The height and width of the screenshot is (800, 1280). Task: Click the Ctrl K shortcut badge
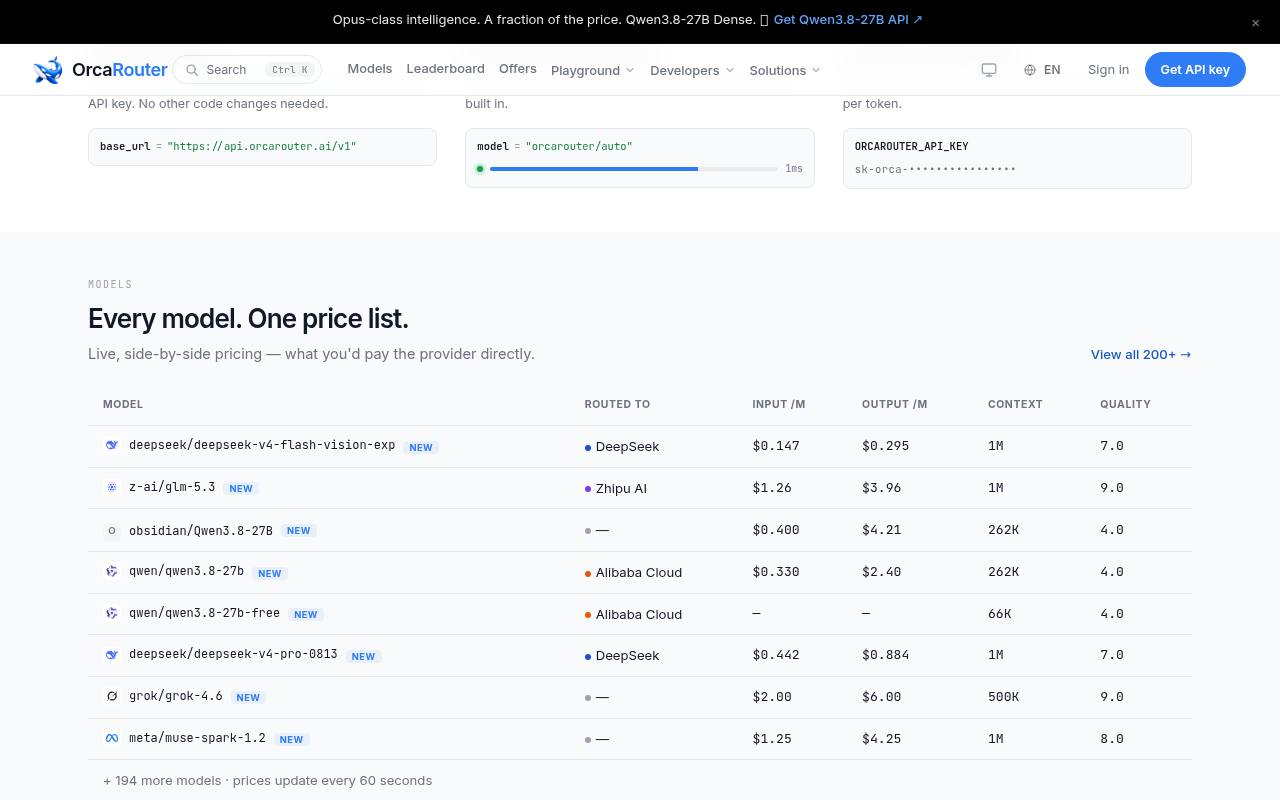290,70
